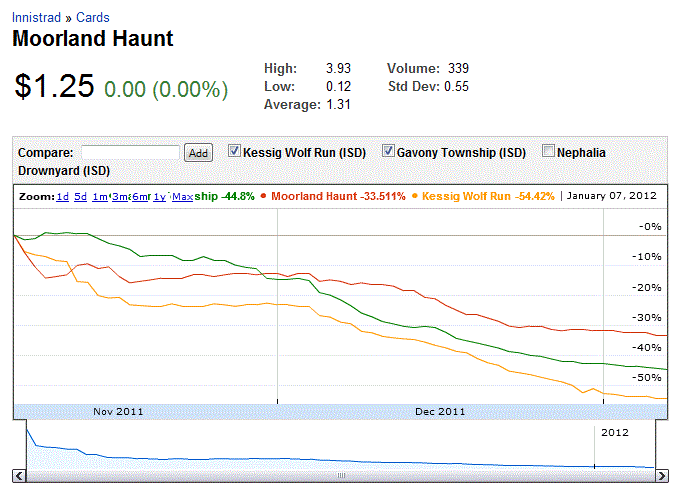680x496 pixels.
Task: Switch chart range to 6m
Action: click(140, 197)
